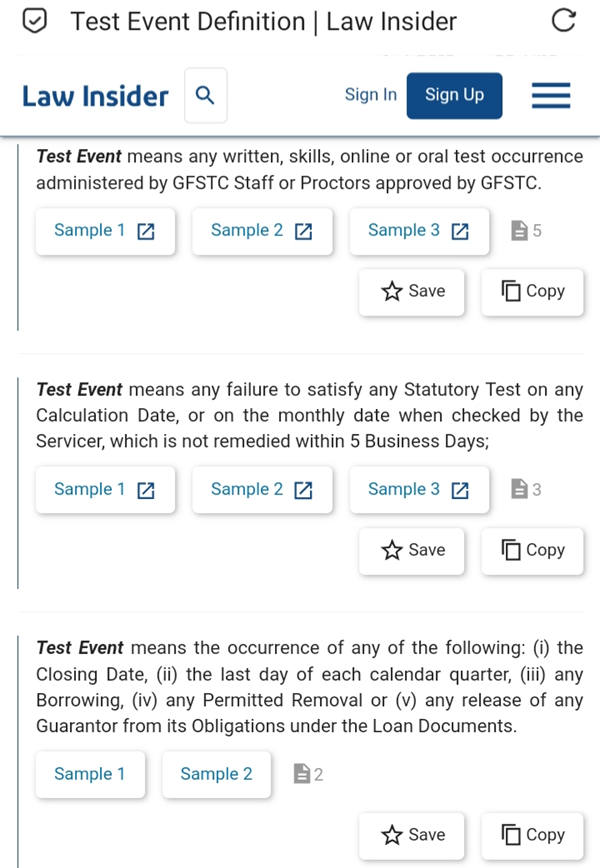Save the Statutory Test definition

click(412, 550)
